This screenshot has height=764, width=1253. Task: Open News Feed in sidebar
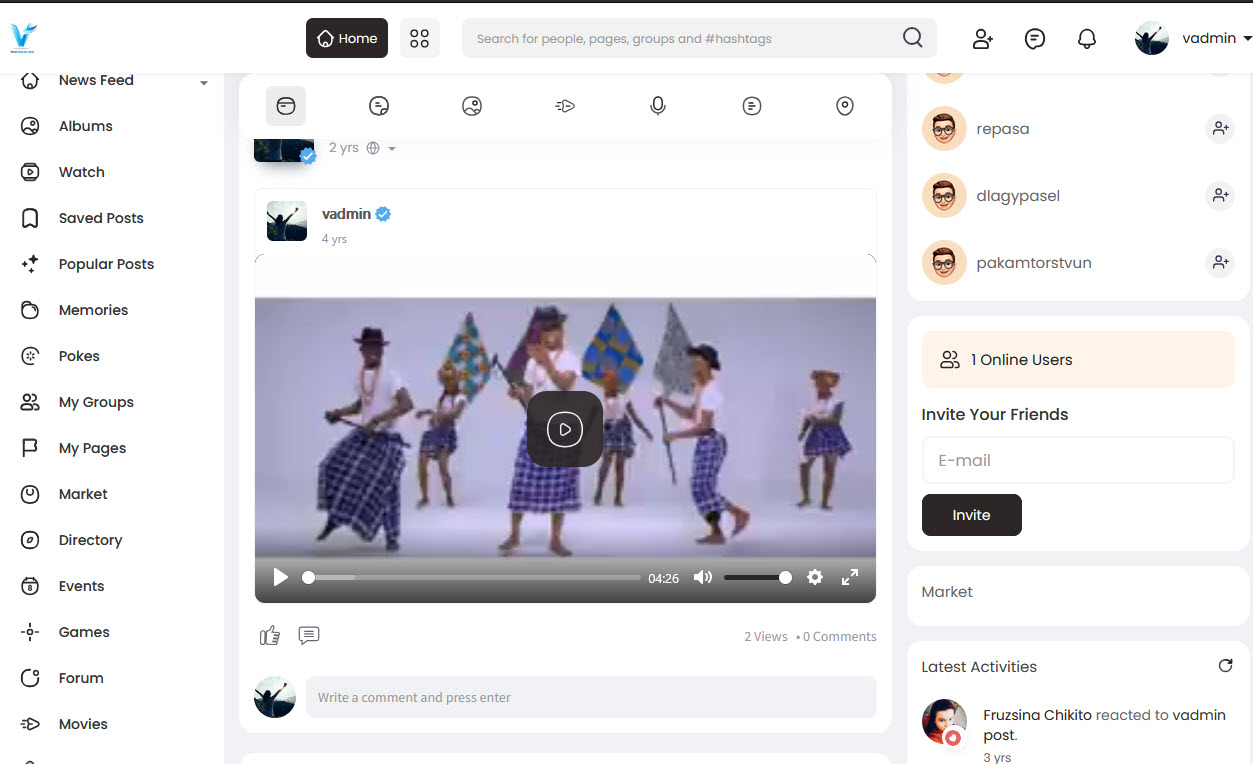(96, 80)
